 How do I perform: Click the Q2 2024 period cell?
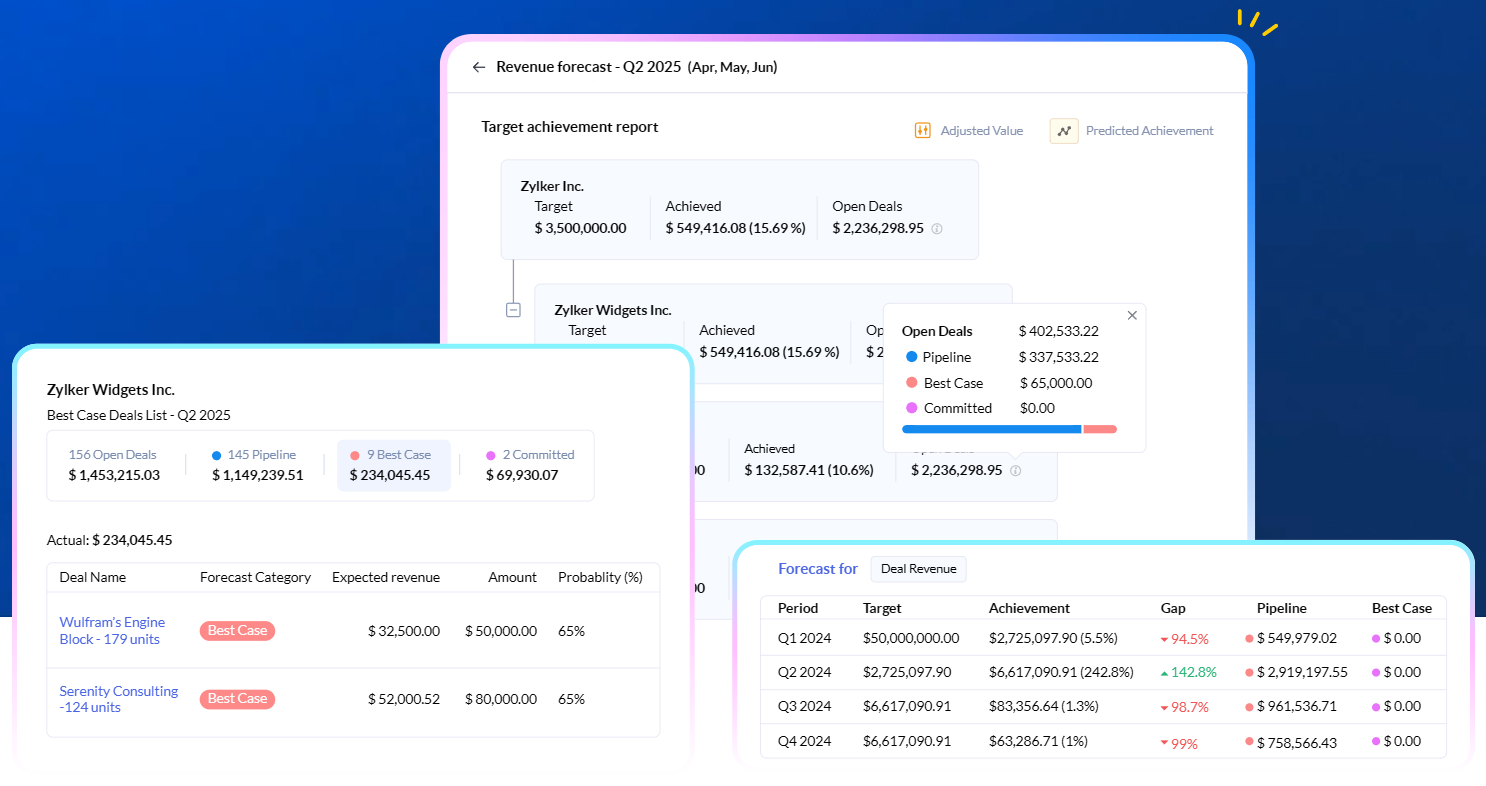click(805, 672)
